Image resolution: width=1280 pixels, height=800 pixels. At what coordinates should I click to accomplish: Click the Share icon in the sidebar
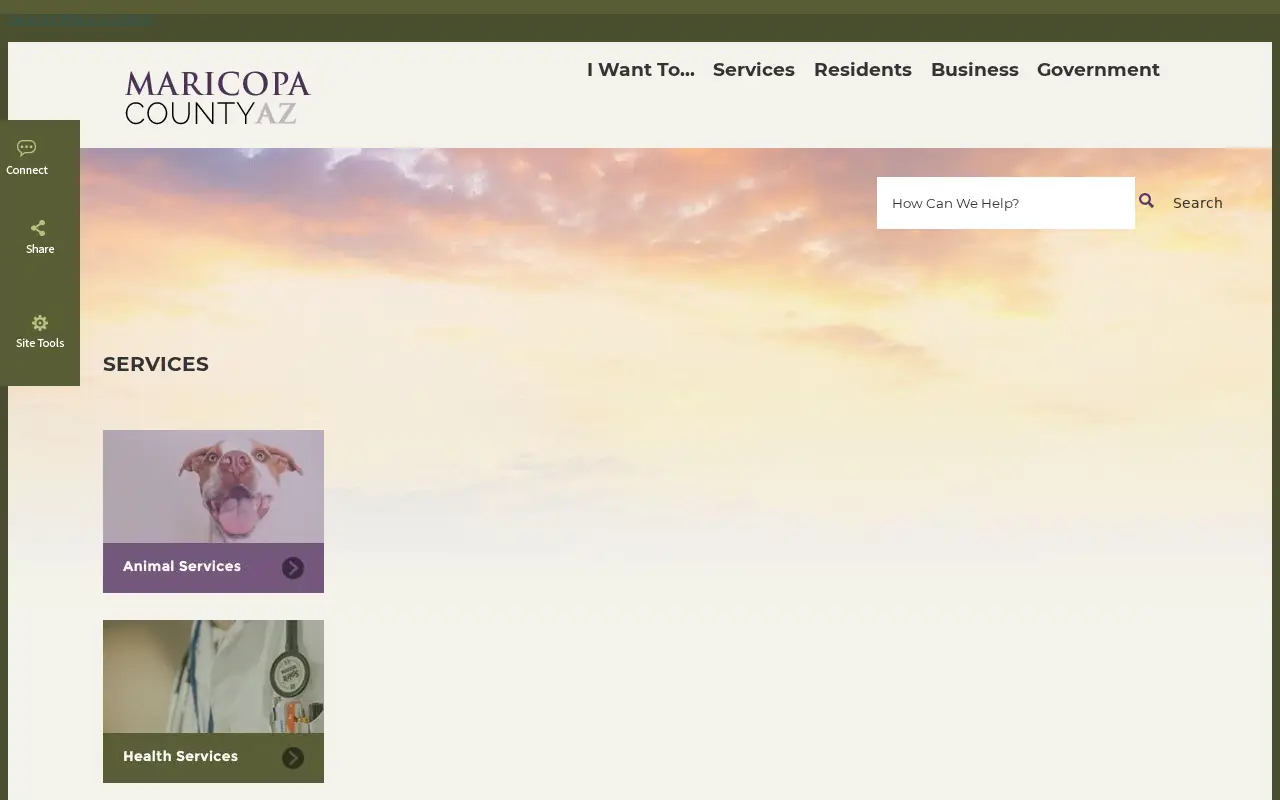click(38, 228)
